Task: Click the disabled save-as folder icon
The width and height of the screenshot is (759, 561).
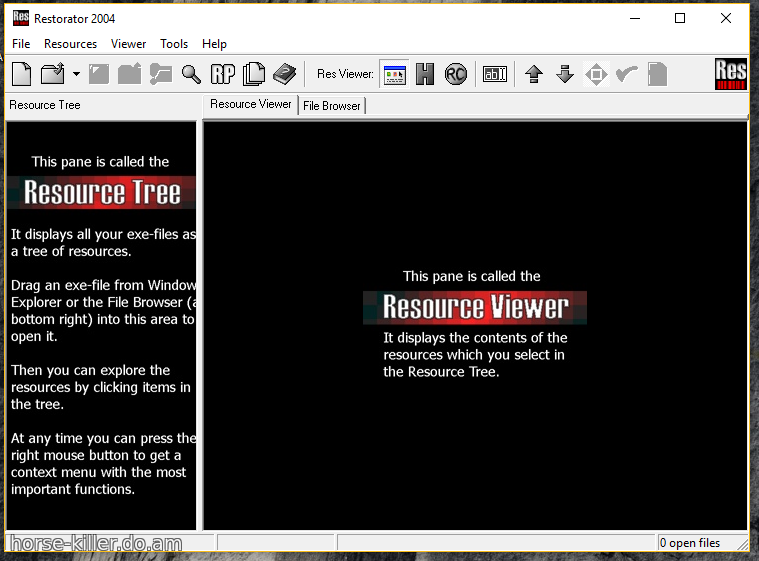Action: (130, 74)
